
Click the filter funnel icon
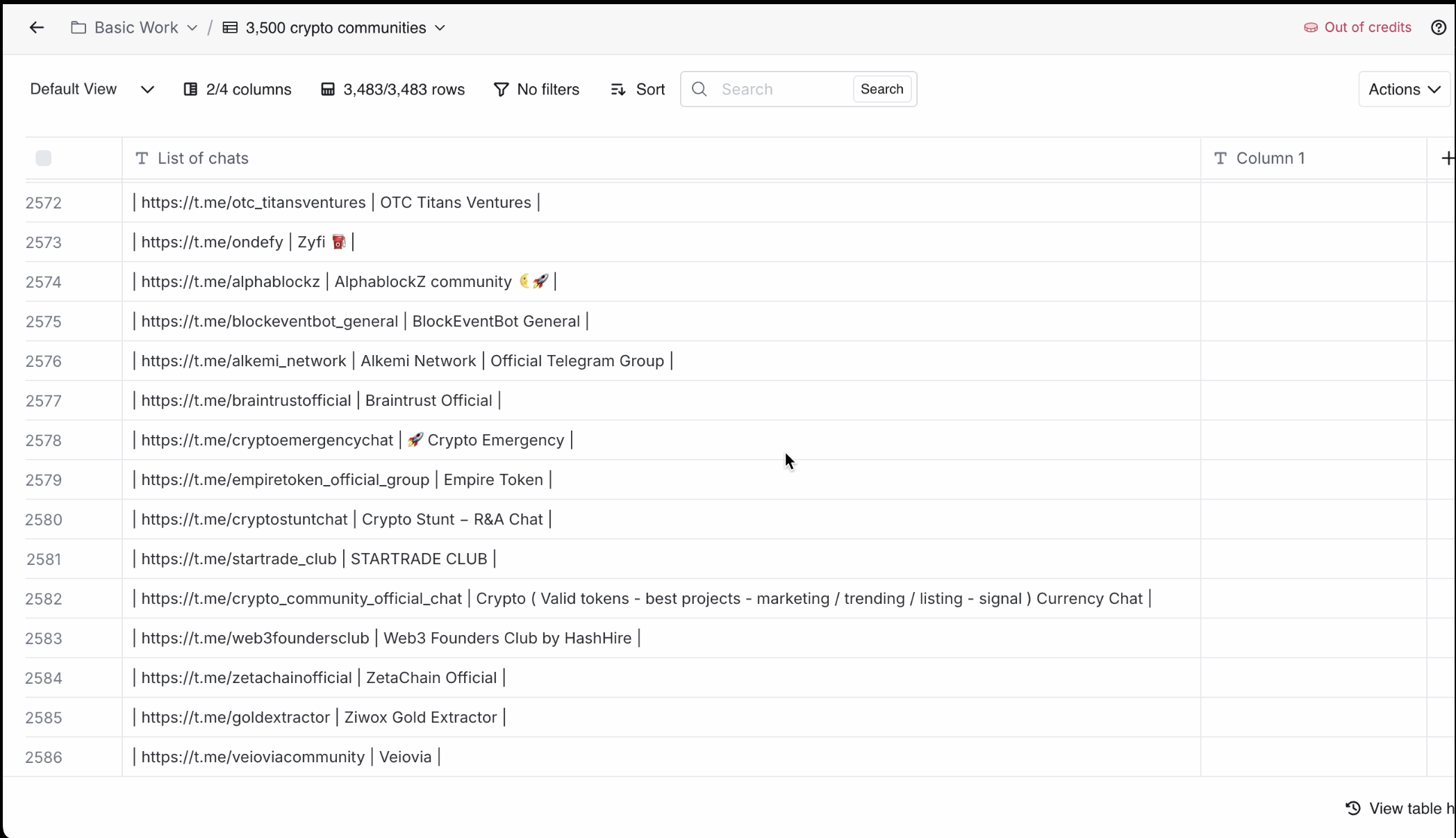(x=501, y=90)
